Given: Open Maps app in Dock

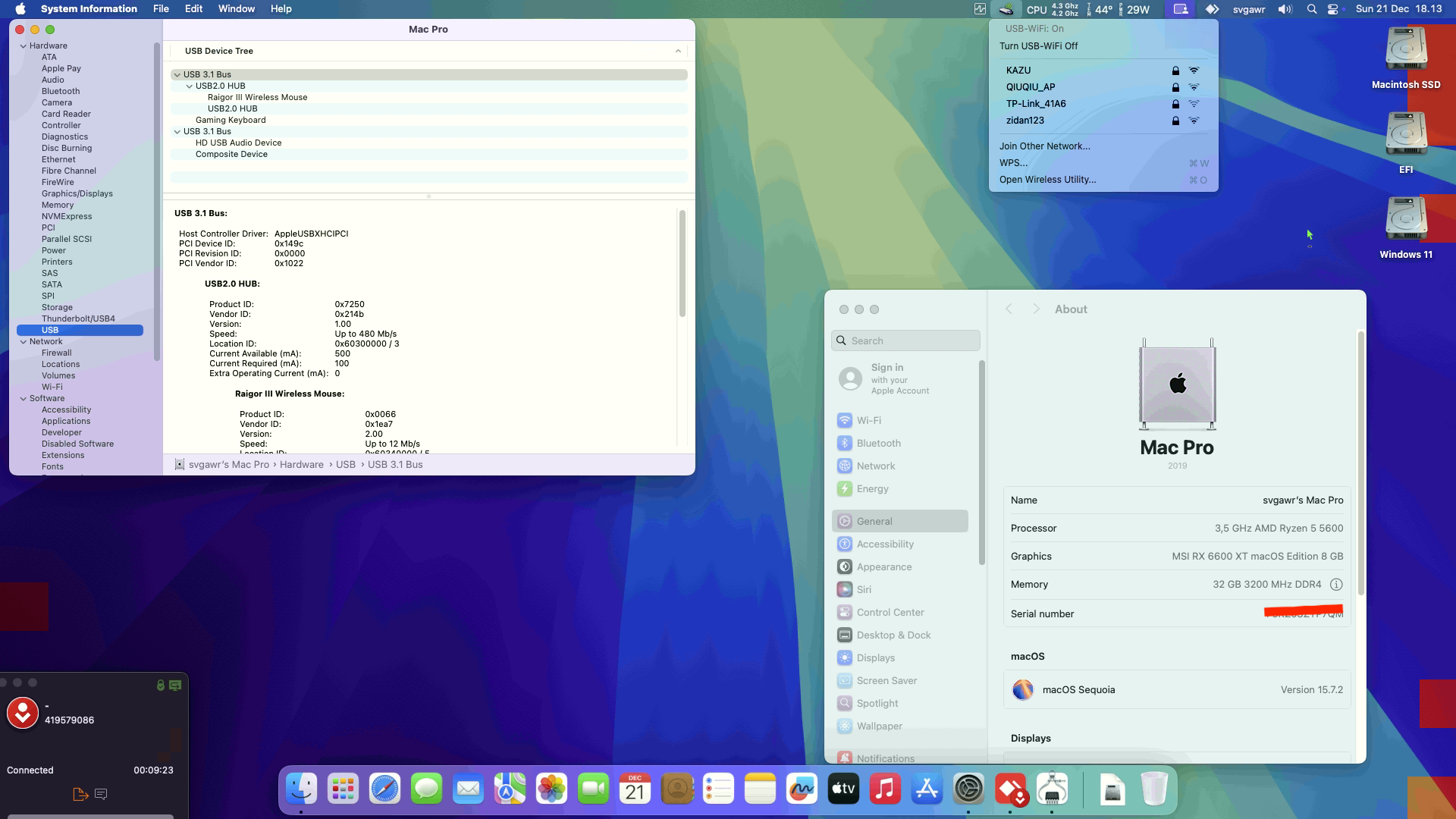Looking at the screenshot, I should coord(510,789).
